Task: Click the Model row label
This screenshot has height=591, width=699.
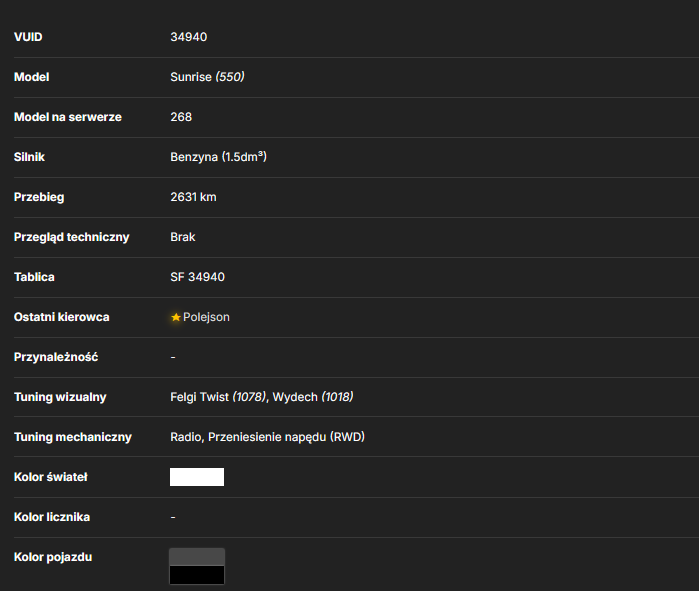Action: click(x=32, y=77)
